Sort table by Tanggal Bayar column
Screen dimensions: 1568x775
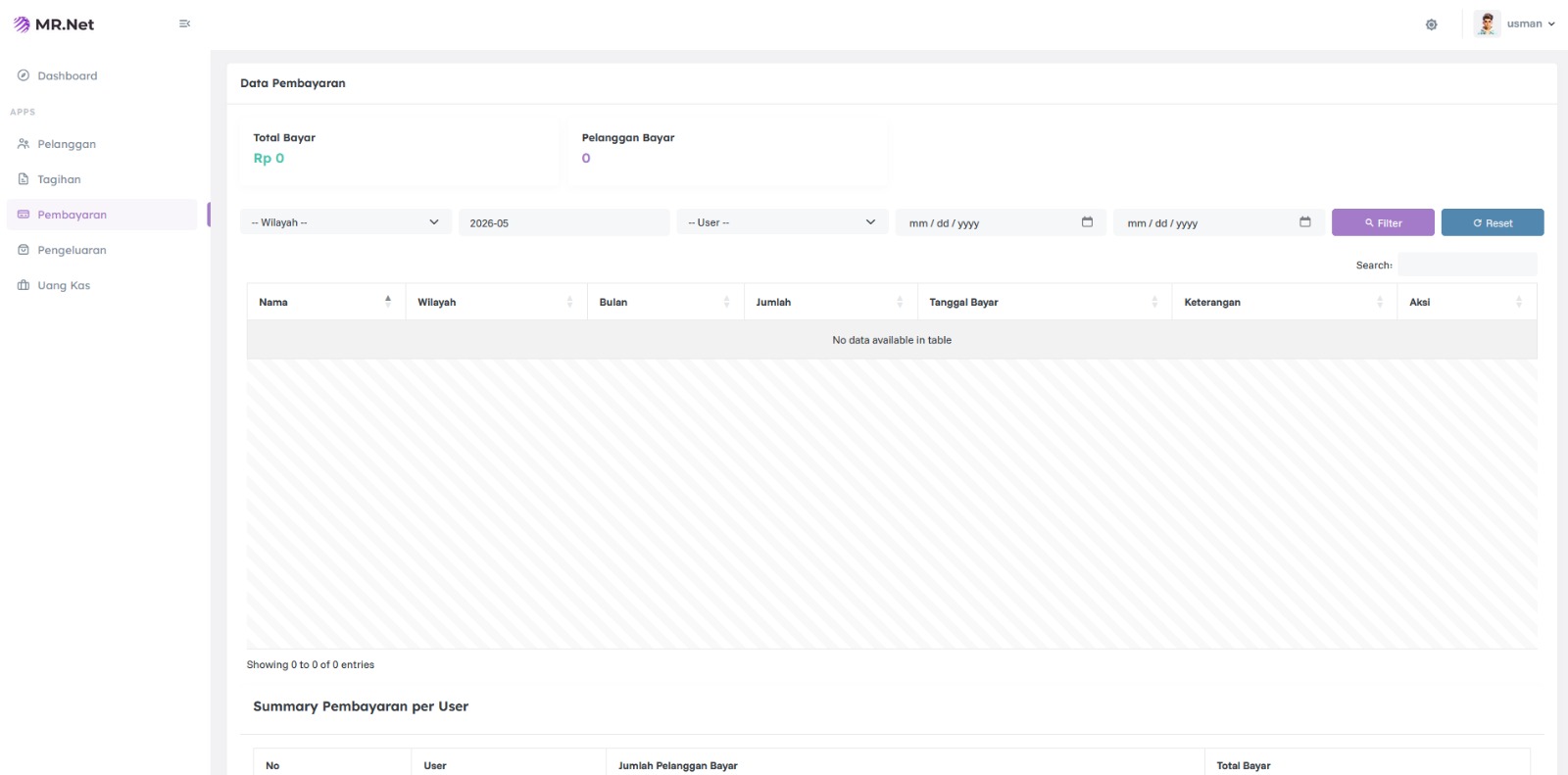(x=1045, y=302)
